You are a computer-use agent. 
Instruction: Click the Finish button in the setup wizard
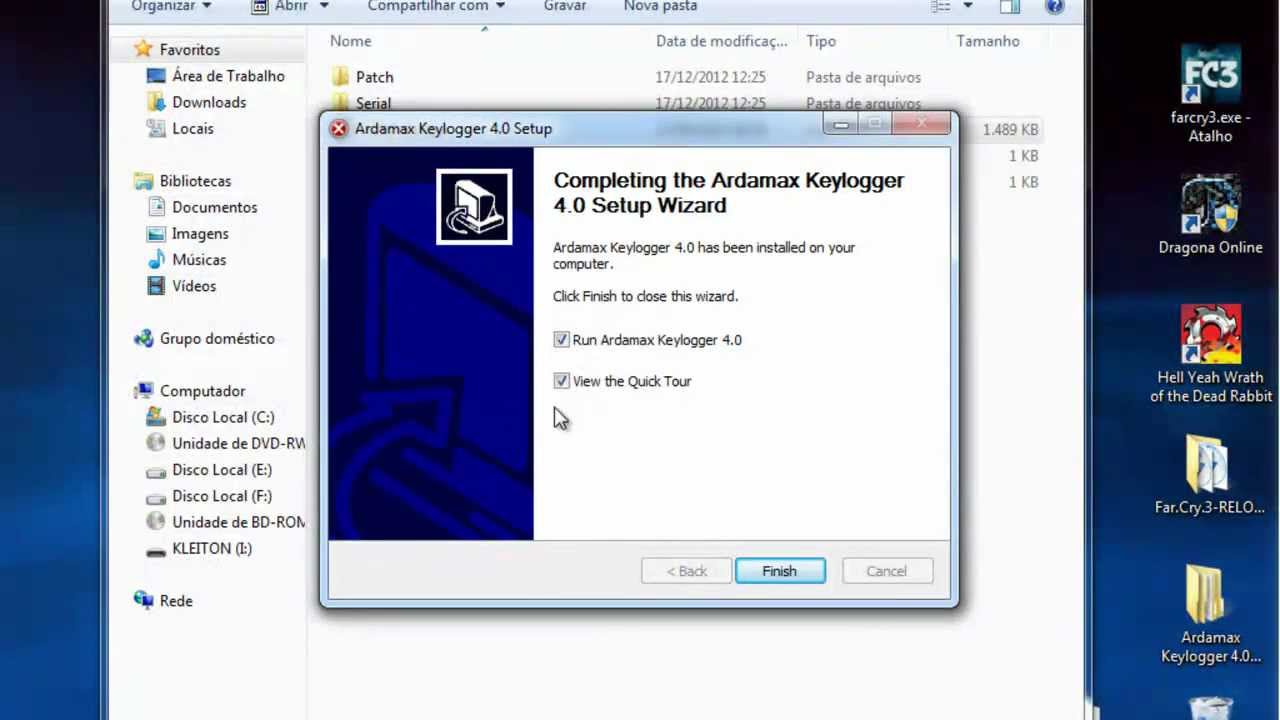(780, 571)
